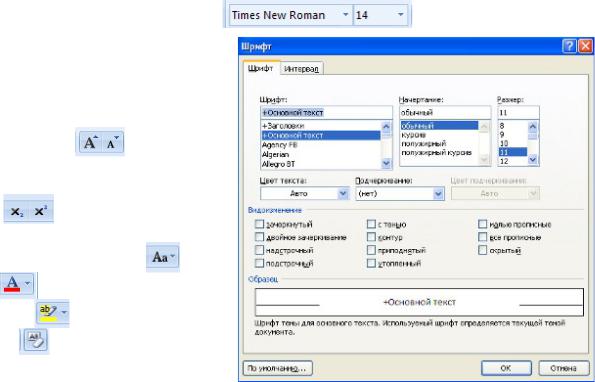Click the Grow Font icon
Screen dimensions: 595x382
pyautogui.click(x=90, y=143)
